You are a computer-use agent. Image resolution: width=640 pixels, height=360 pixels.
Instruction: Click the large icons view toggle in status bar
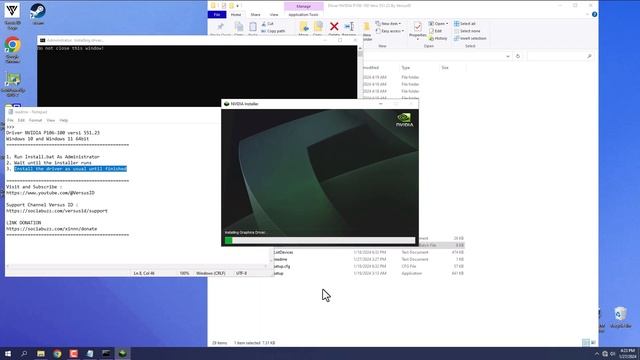[x=593, y=342]
